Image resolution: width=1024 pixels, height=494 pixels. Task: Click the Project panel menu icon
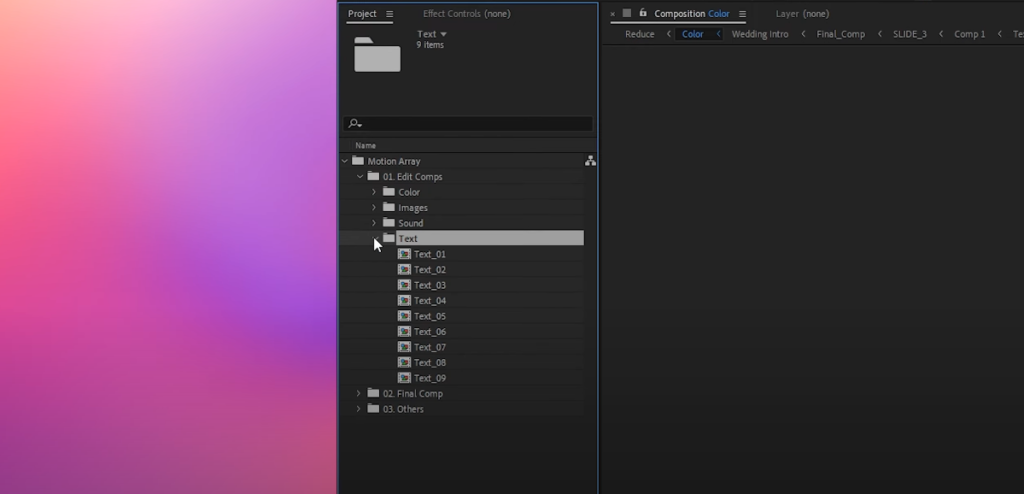[390, 14]
